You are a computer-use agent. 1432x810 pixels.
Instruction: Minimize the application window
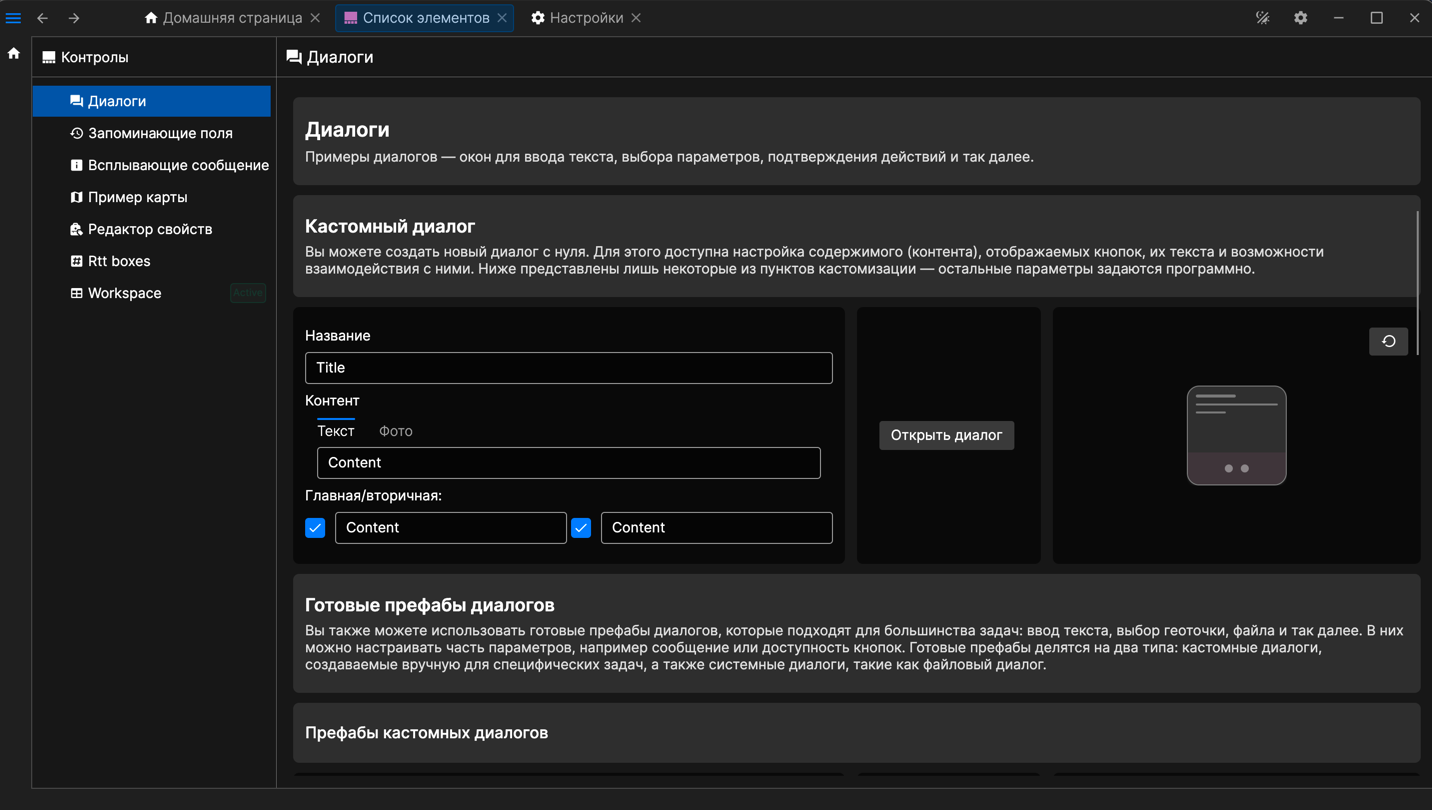pyautogui.click(x=1339, y=18)
